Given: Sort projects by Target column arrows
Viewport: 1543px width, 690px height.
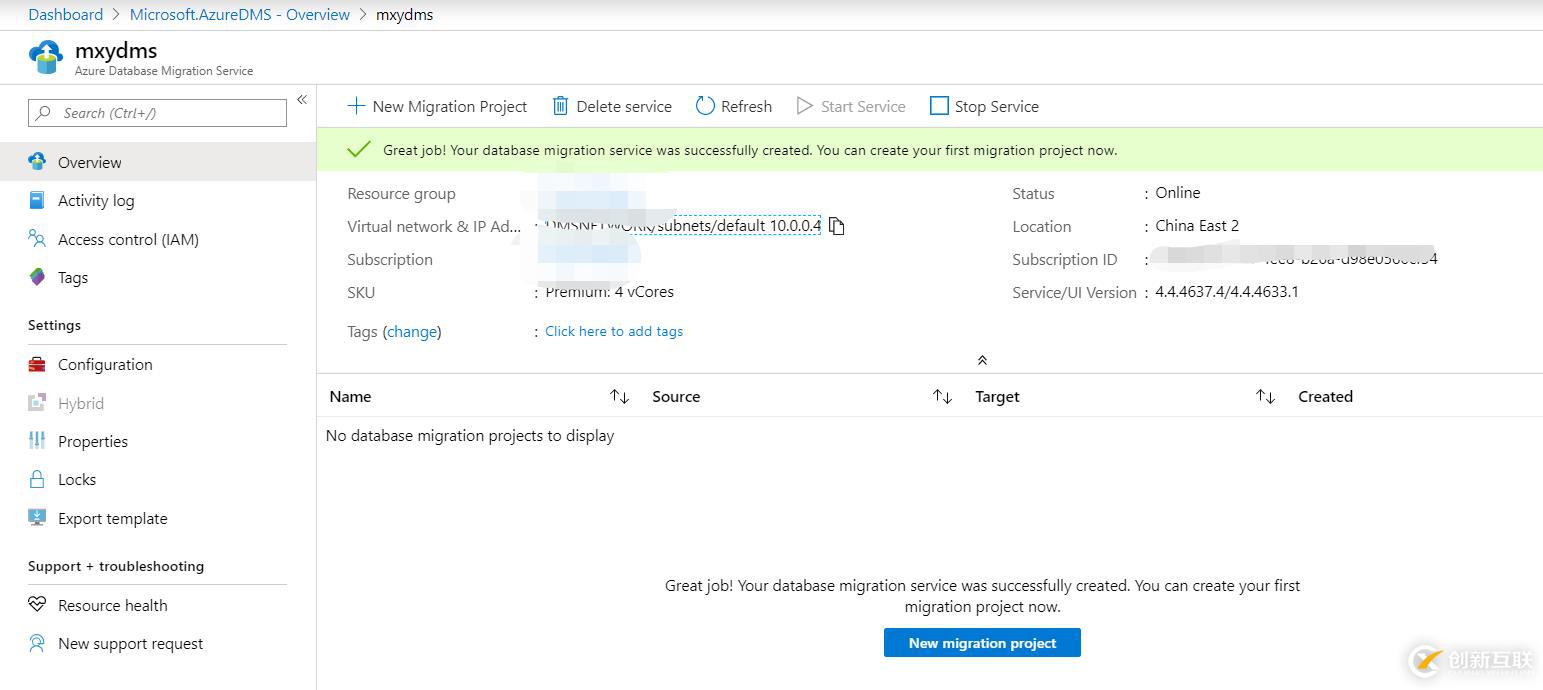Looking at the screenshot, I should click(x=1265, y=397).
